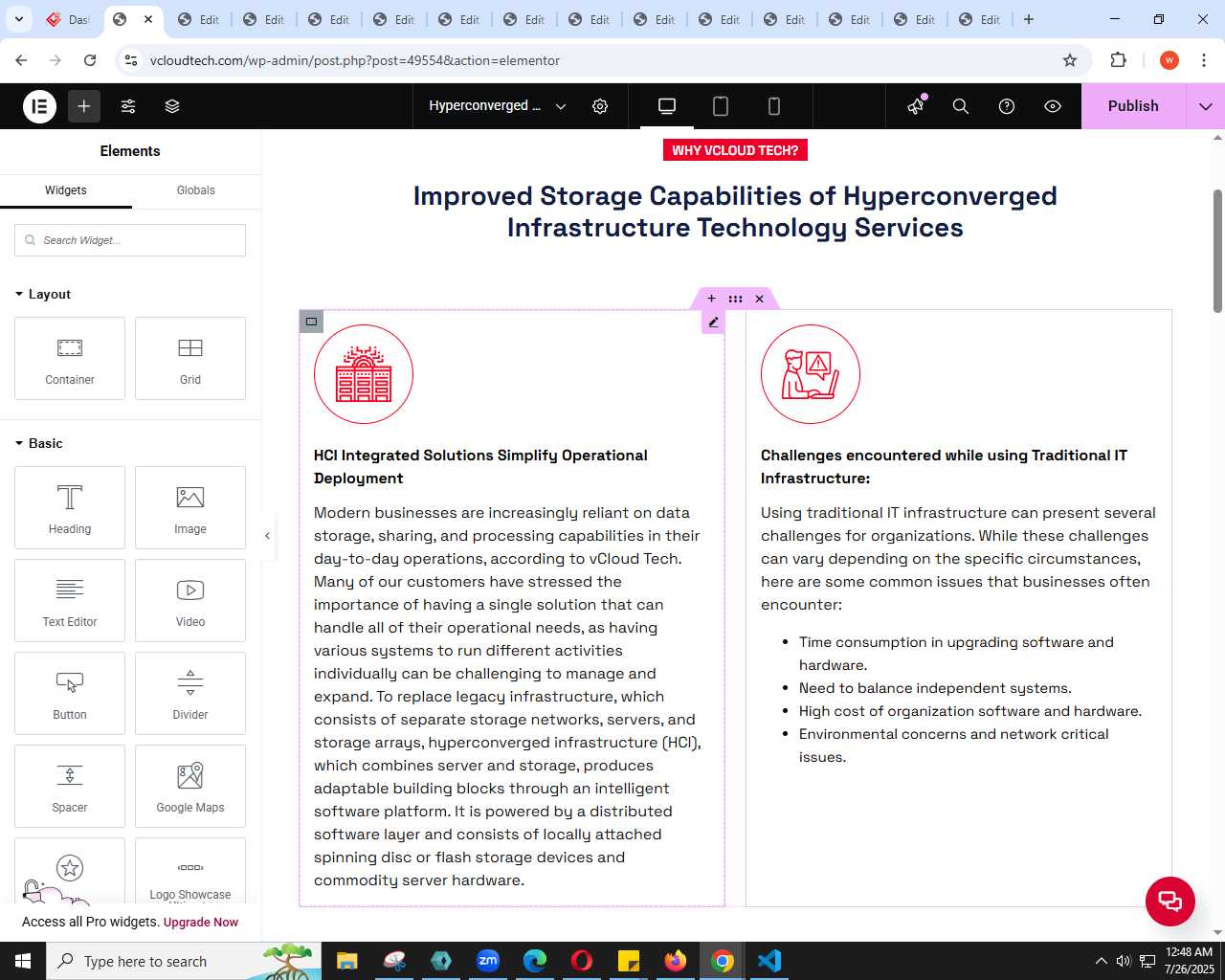Image resolution: width=1225 pixels, height=980 pixels.
Task: Delete the container with section X handle
Action: (760, 299)
